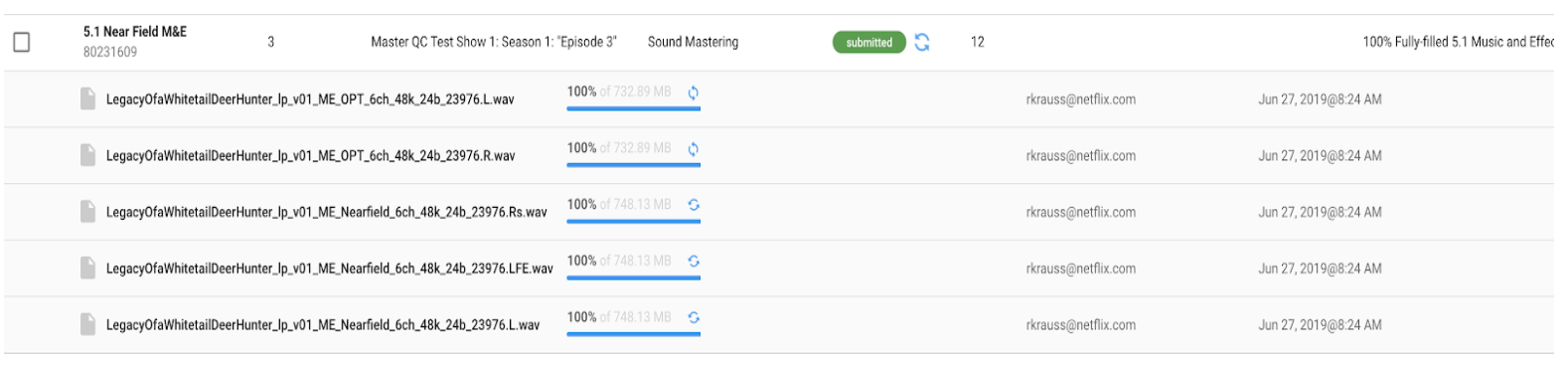
Task: Click the value 3 next to the title
Action: tap(270, 42)
